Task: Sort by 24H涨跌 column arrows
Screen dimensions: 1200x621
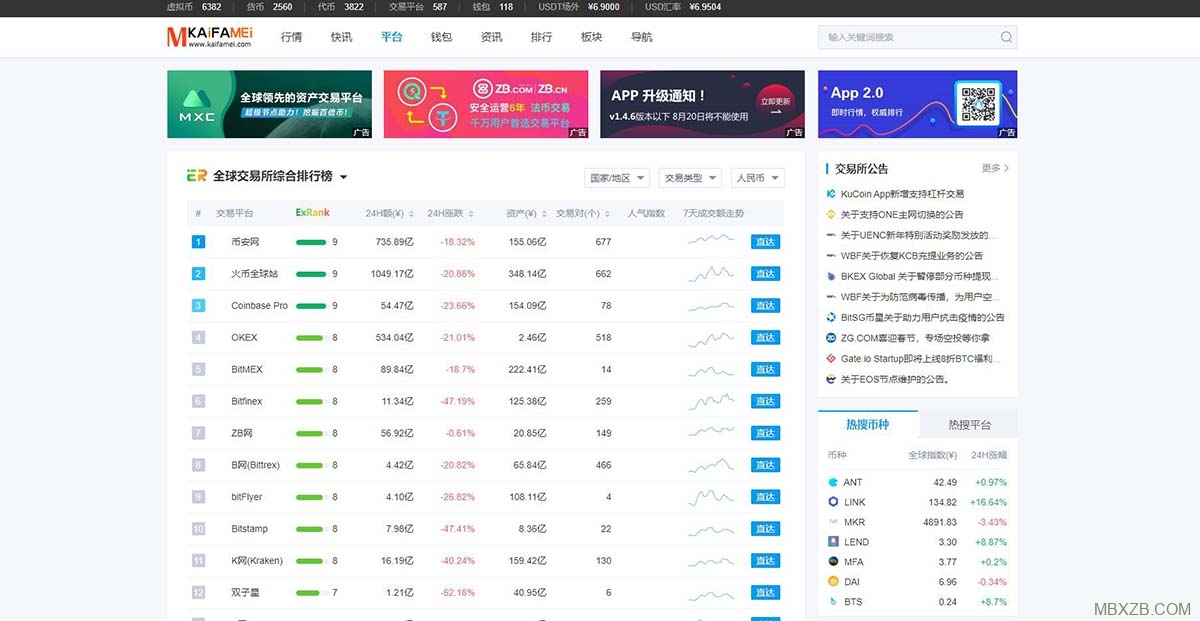Action: 471,214
